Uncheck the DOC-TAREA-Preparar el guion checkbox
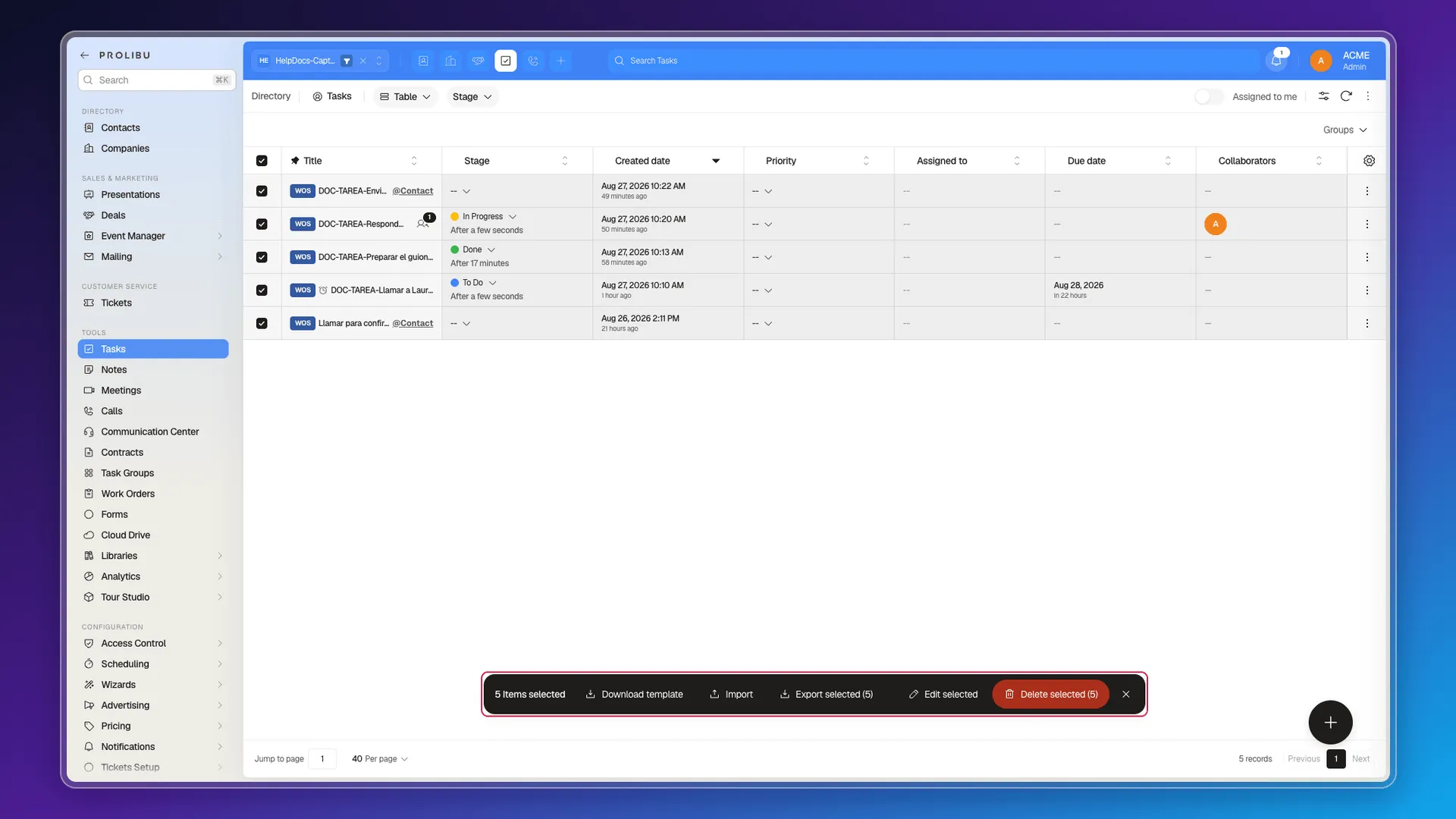Image resolution: width=1456 pixels, height=819 pixels. pyautogui.click(x=262, y=257)
